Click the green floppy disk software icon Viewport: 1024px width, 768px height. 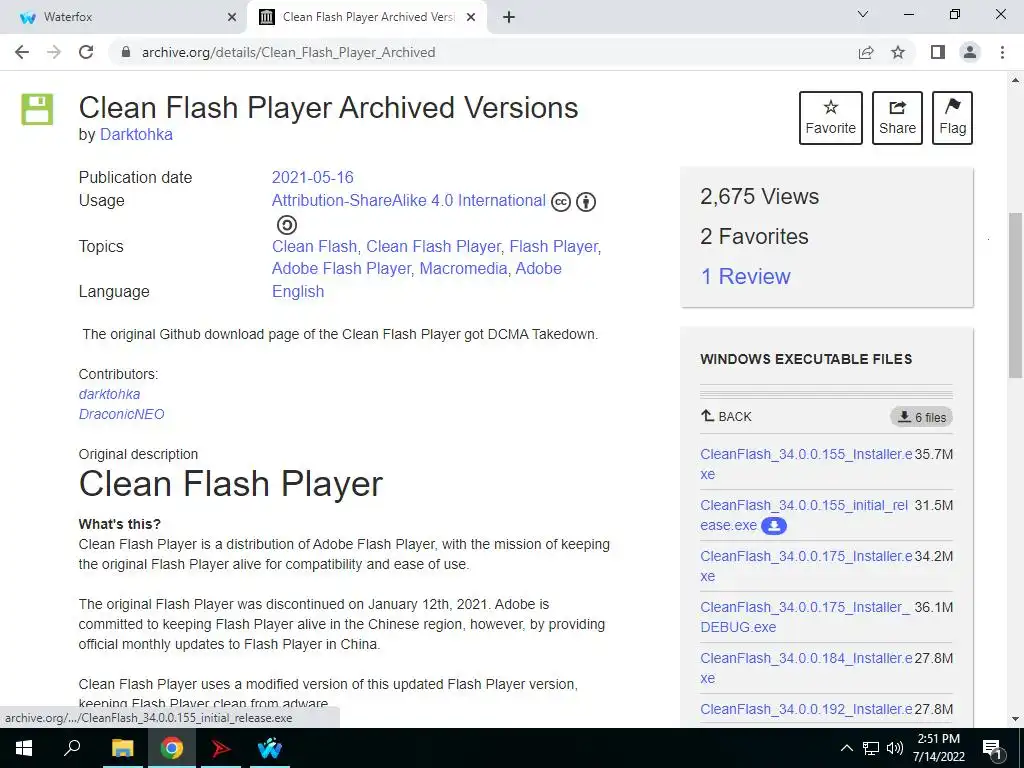point(37,109)
